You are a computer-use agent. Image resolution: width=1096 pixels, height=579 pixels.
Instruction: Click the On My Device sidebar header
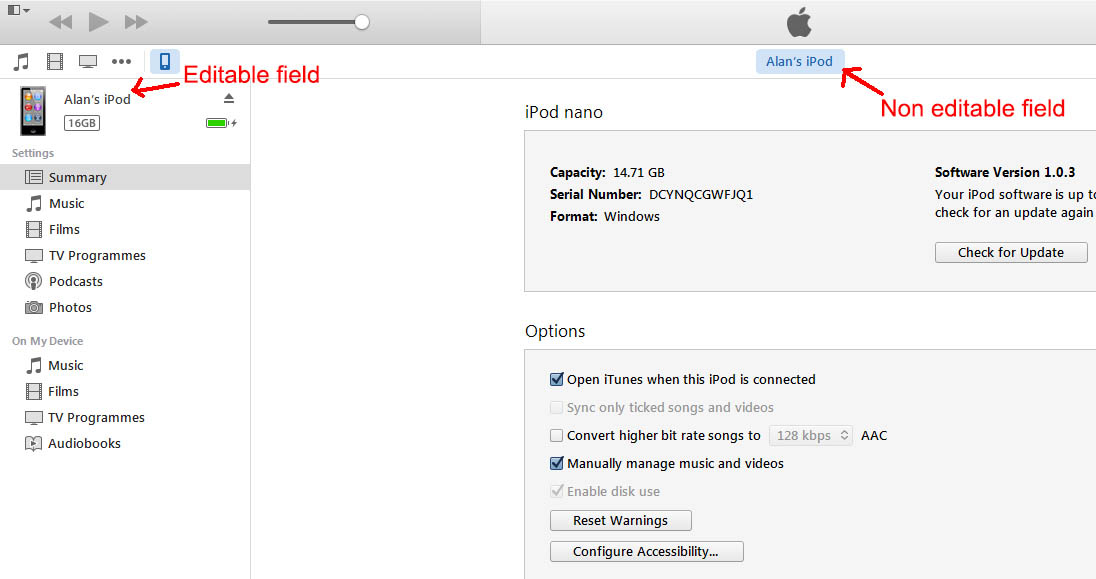(48, 341)
